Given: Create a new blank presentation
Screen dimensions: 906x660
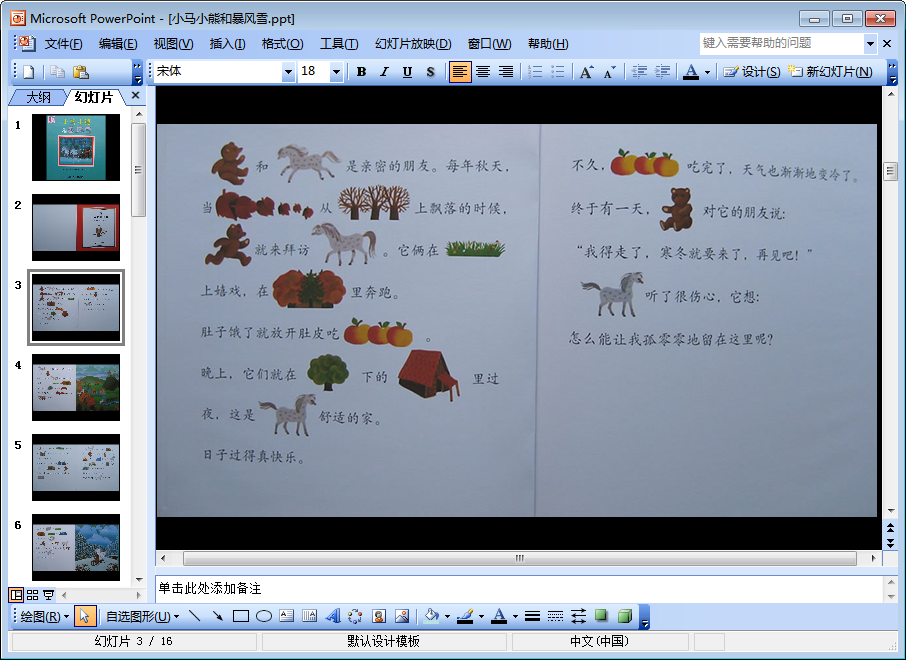Looking at the screenshot, I should pos(28,72).
